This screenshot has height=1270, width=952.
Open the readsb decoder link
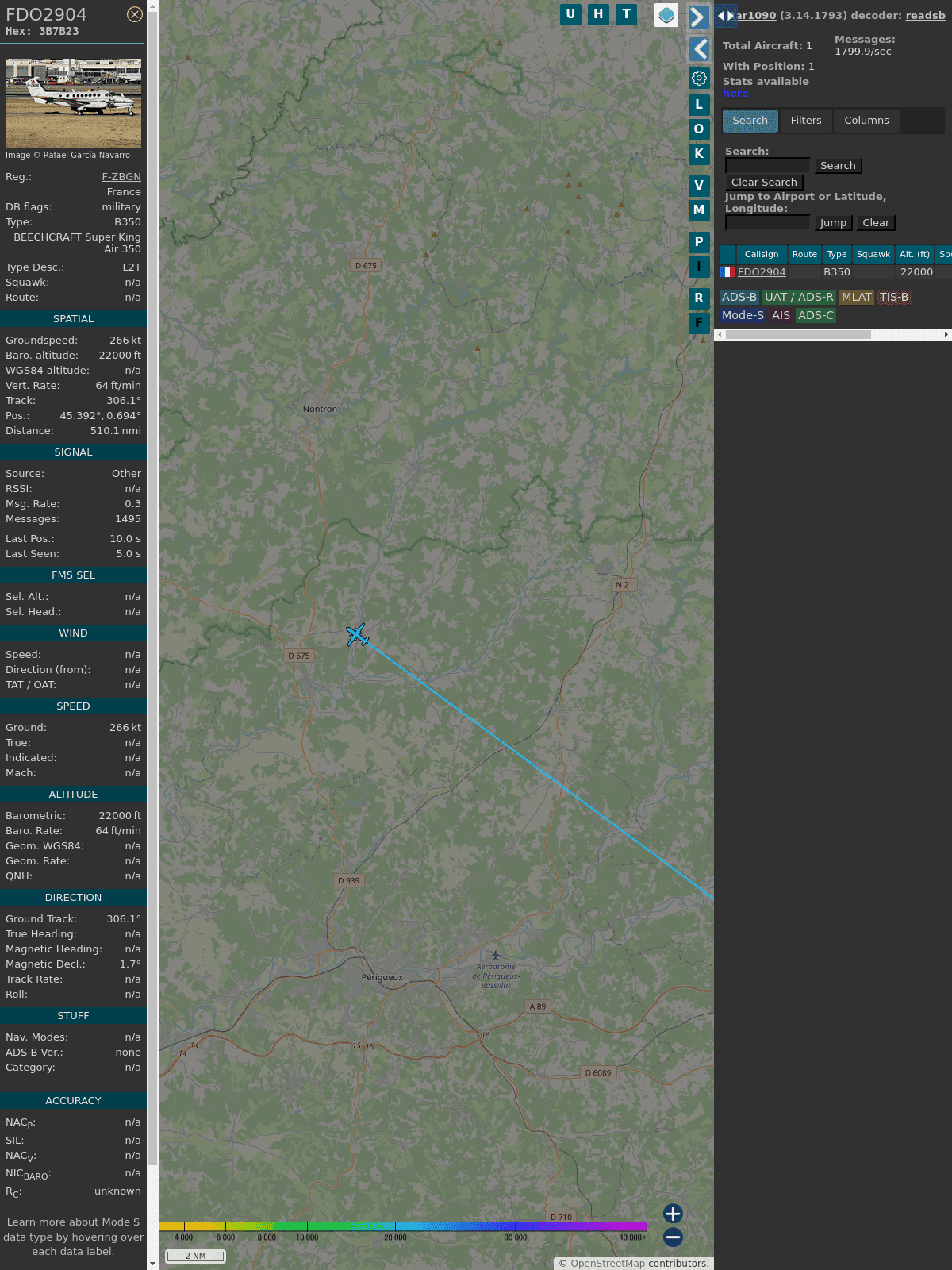pyautogui.click(x=926, y=16)
